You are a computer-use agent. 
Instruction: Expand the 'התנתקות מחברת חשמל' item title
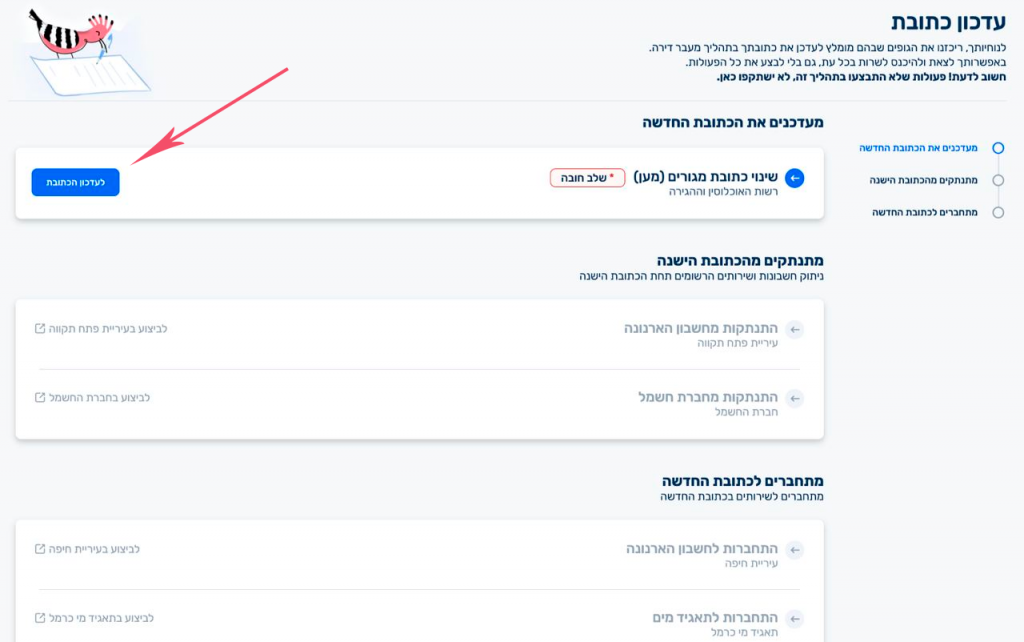pos(708,397)
